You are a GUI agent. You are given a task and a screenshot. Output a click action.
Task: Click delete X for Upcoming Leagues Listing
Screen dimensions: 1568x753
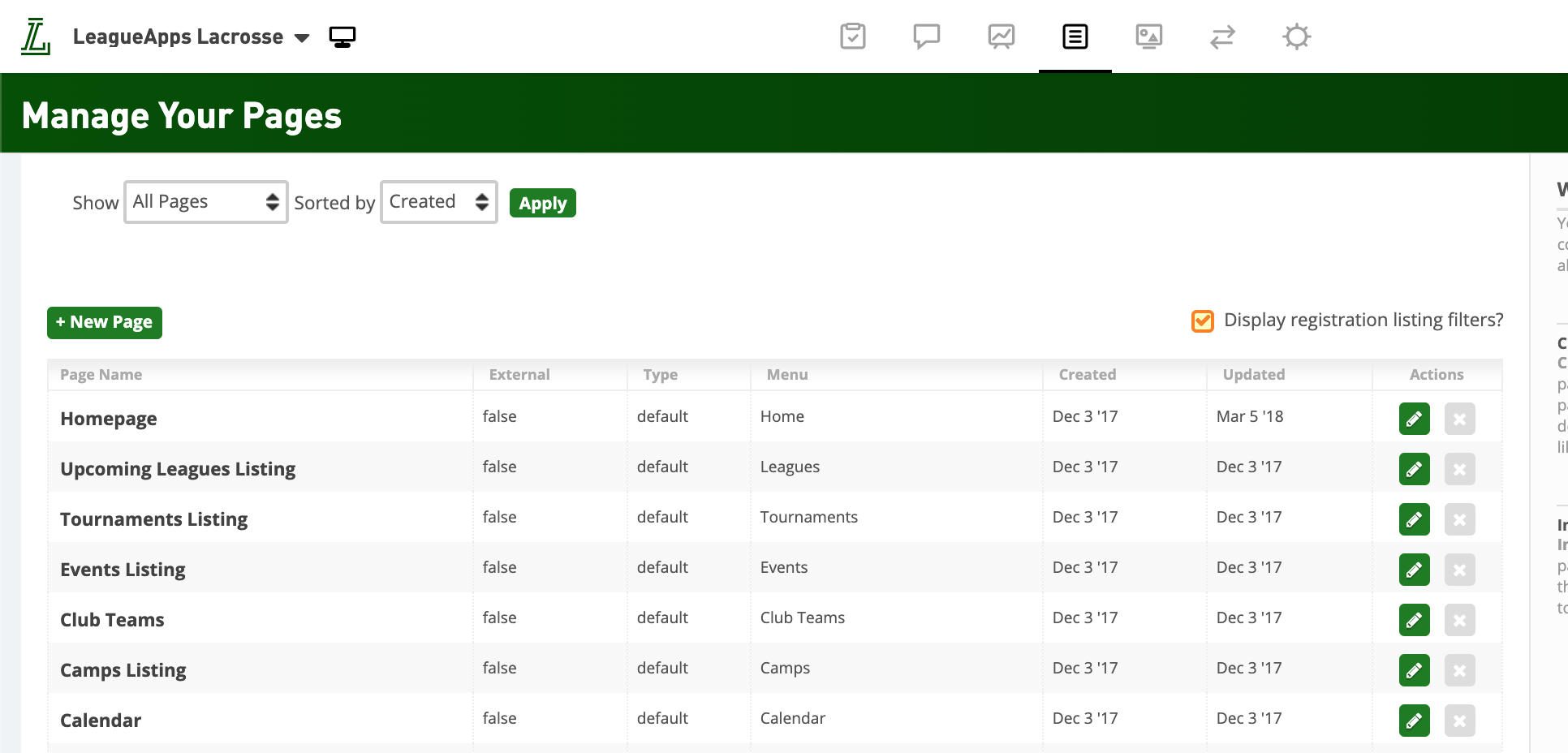coord(1460,469)
